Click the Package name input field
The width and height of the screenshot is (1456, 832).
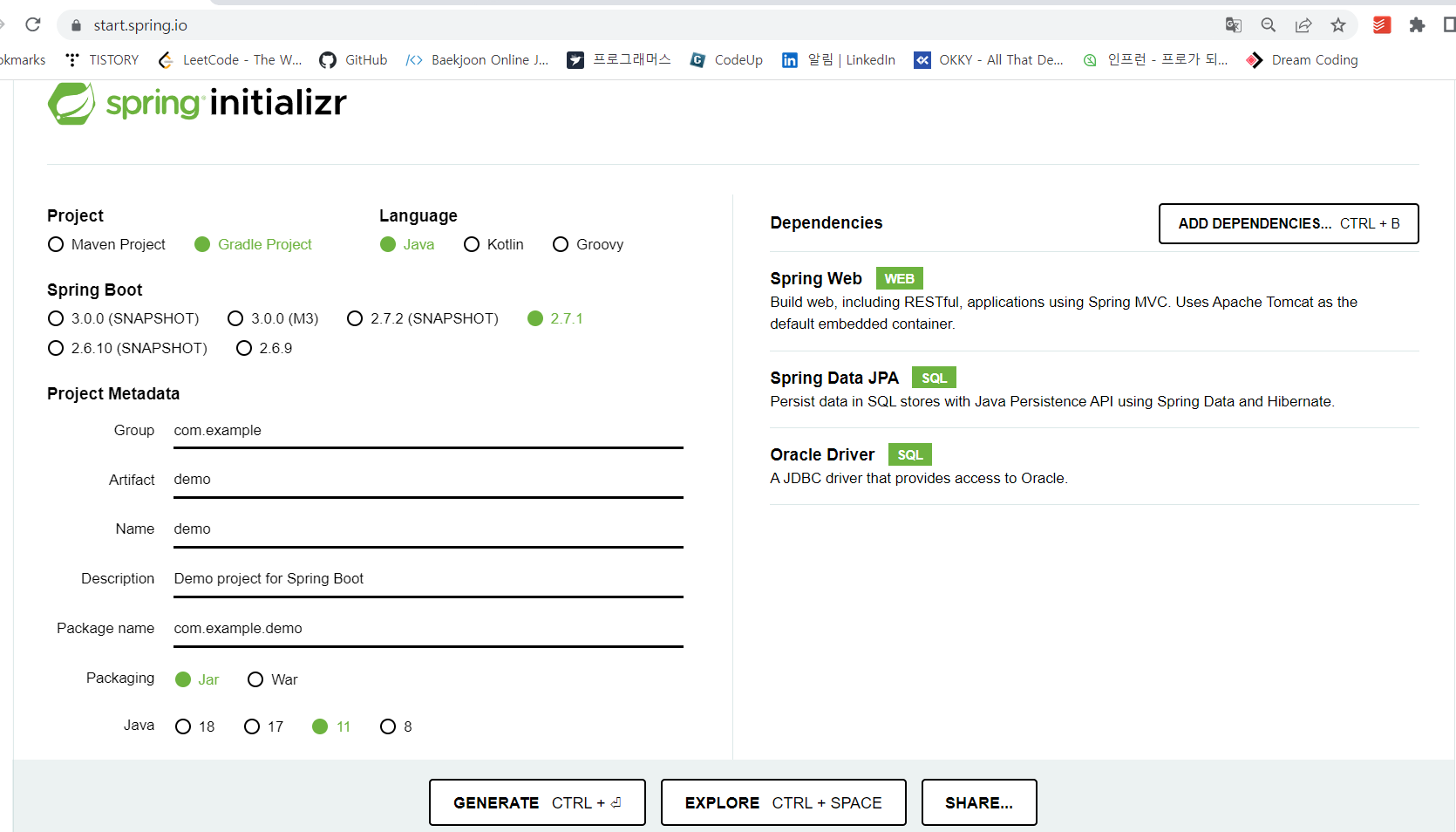428,629
